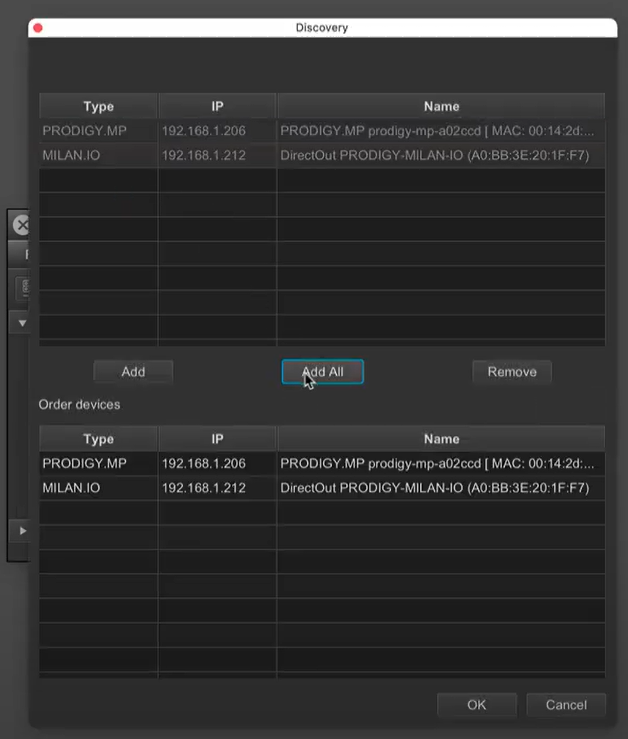Confirm with the OK button

477,705
